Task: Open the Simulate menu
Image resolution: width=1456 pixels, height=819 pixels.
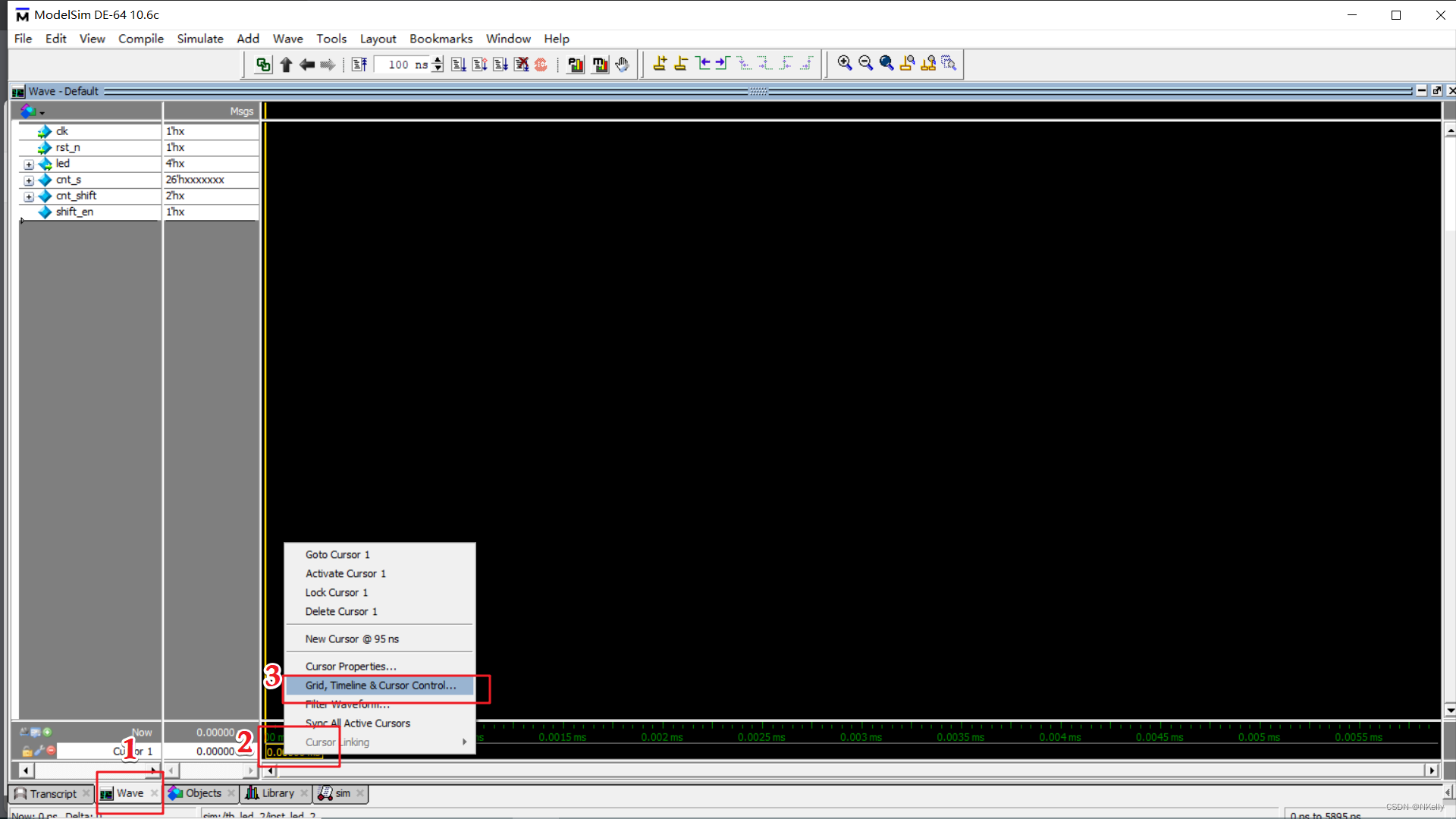Action: pyautogui.click(x=200, y=39)
